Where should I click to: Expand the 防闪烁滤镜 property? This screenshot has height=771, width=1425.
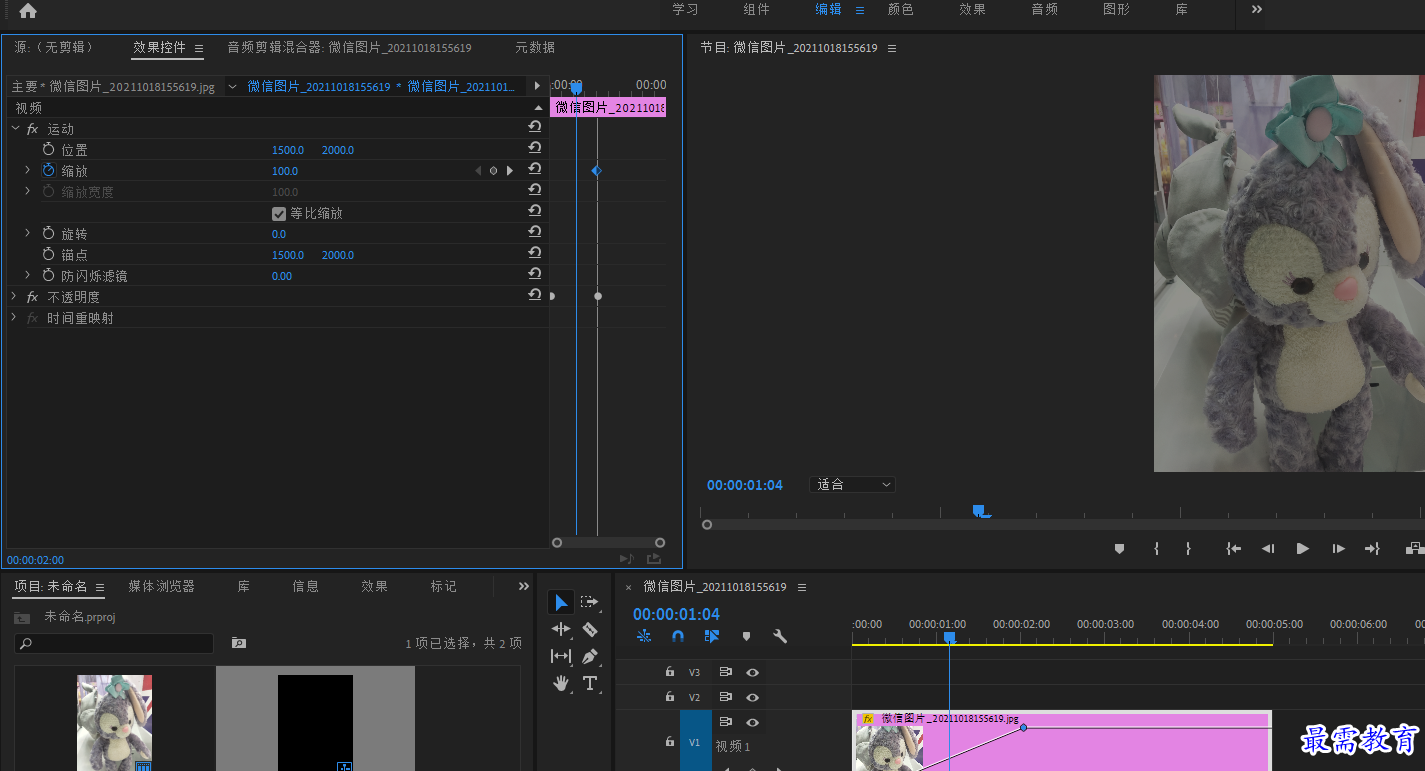point(28,275)
